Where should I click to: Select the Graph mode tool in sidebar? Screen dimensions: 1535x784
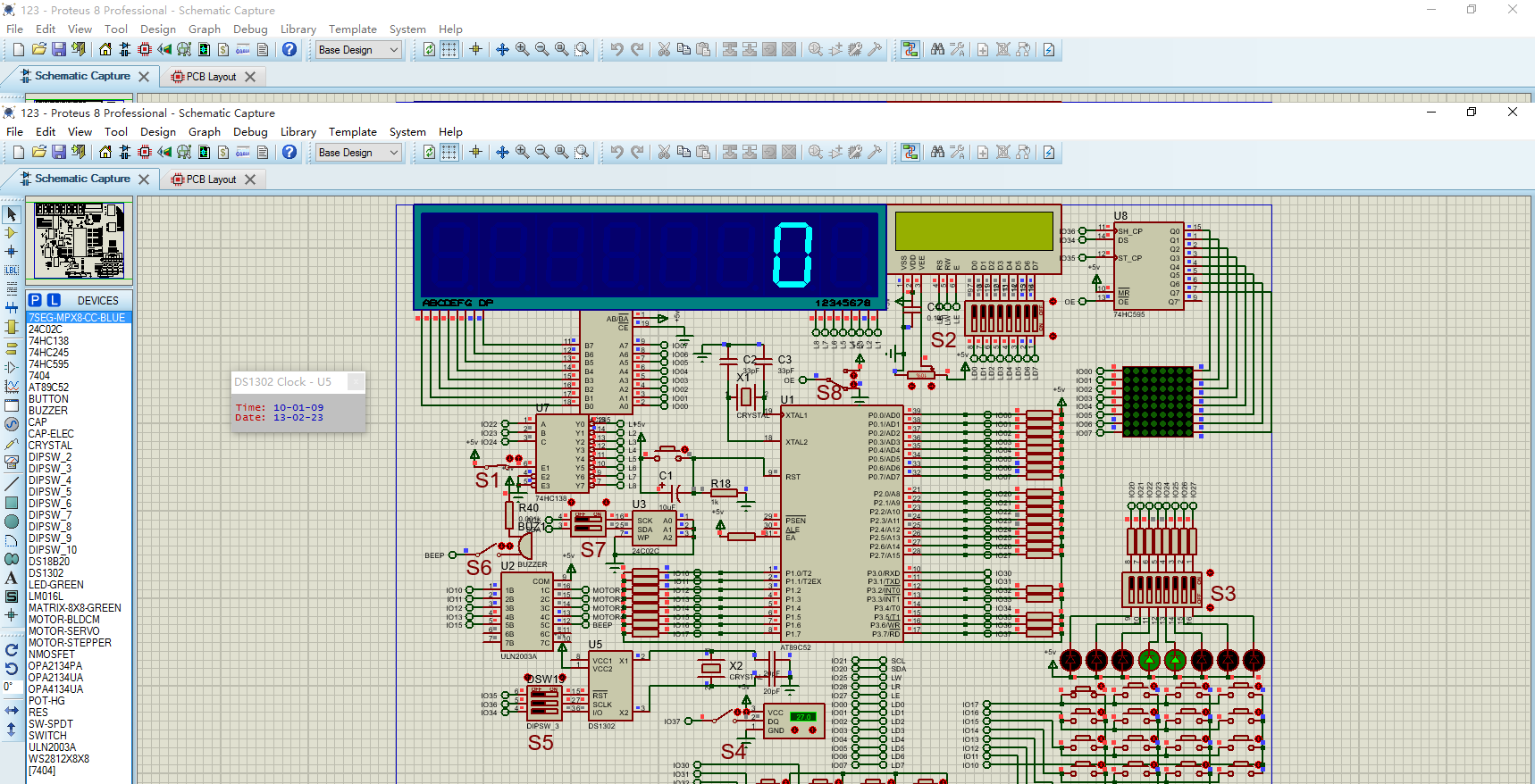coord(12,387)
